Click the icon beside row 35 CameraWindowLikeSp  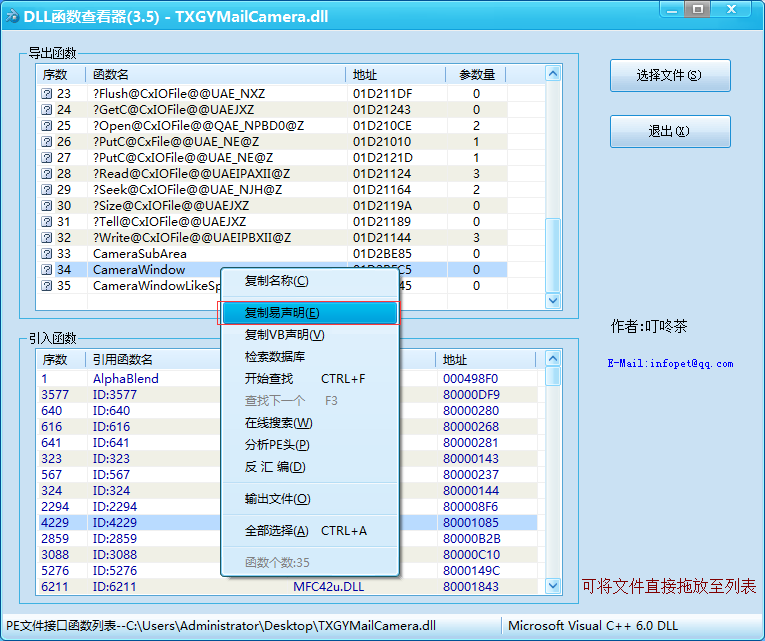[x=46, y=286]
